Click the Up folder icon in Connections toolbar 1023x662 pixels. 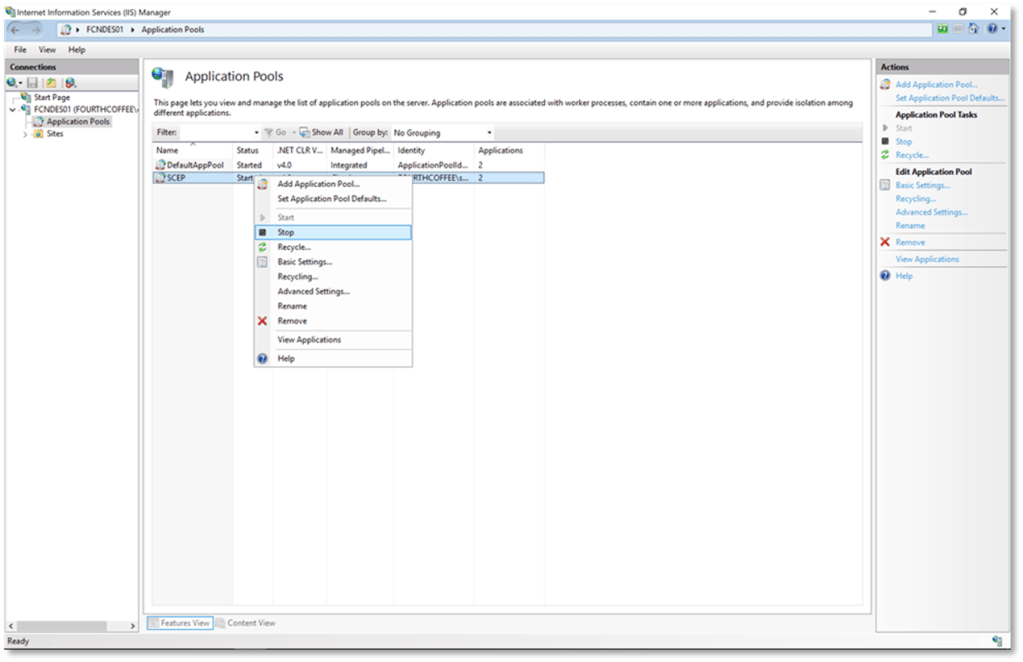coord(51,82)
